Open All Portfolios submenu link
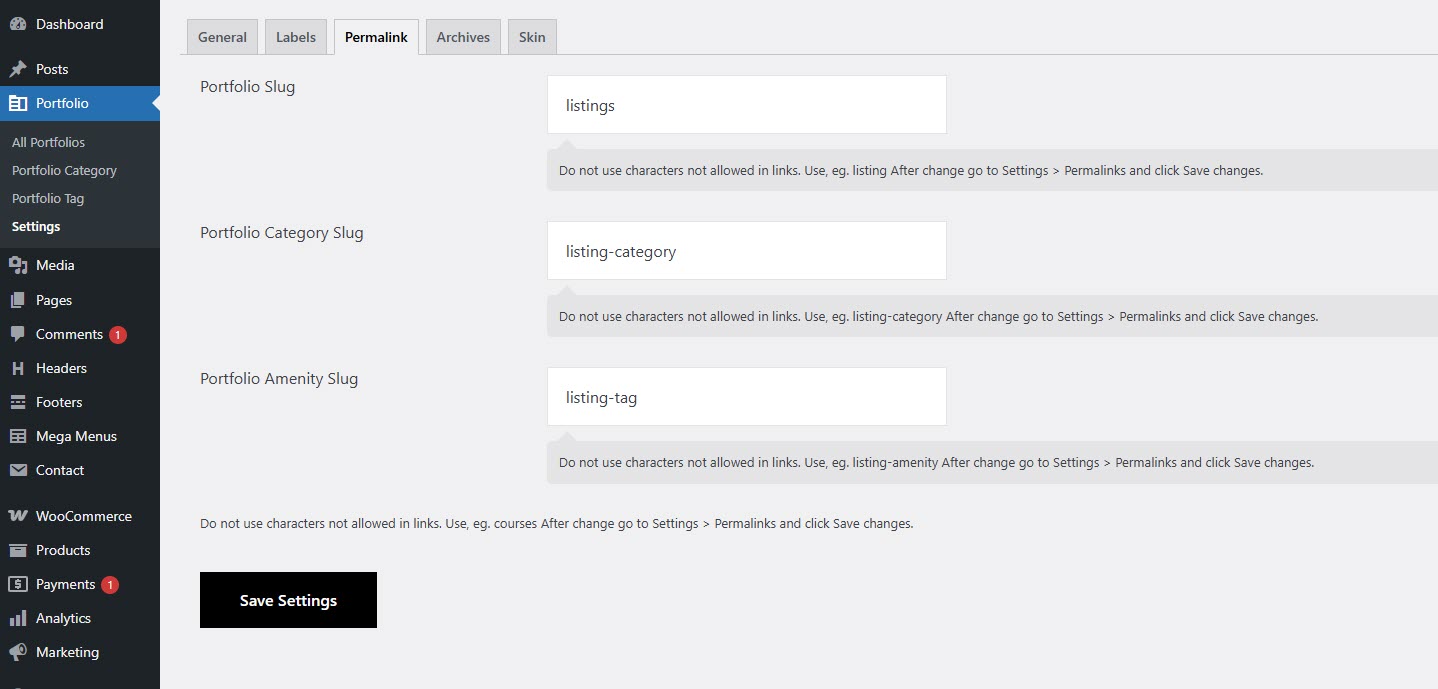This screenshot has height=689, width=1438. pos(48,142)
